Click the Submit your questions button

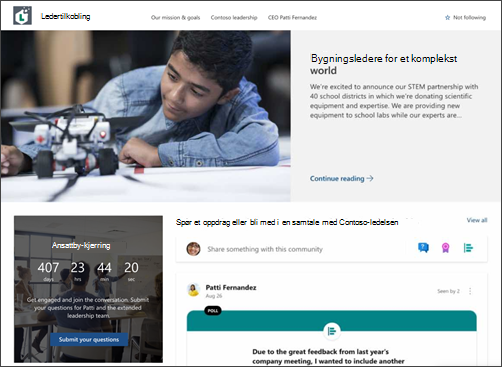(89, 339)
